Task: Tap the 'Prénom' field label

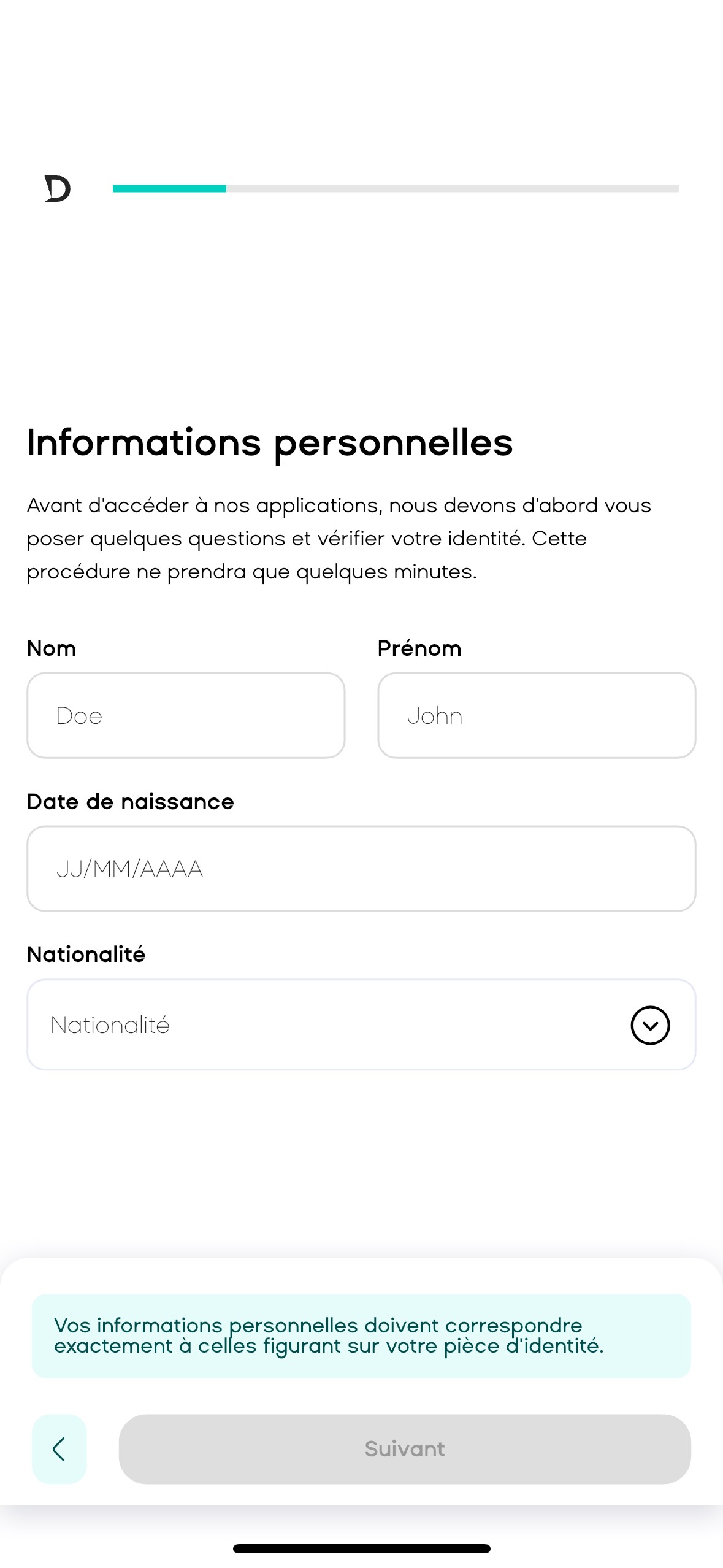Action: (419, 648)
